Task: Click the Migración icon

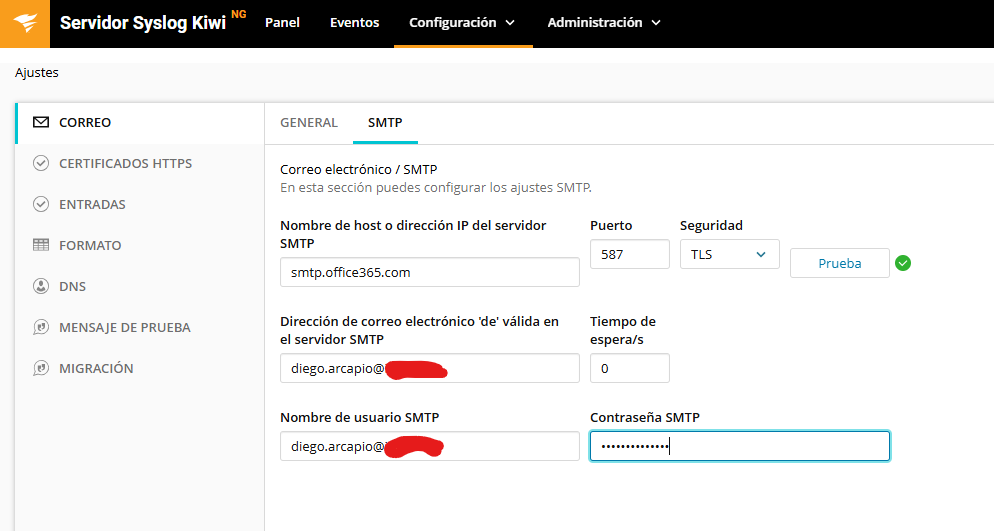Action: pyautogui.click(x=41, y=368)
